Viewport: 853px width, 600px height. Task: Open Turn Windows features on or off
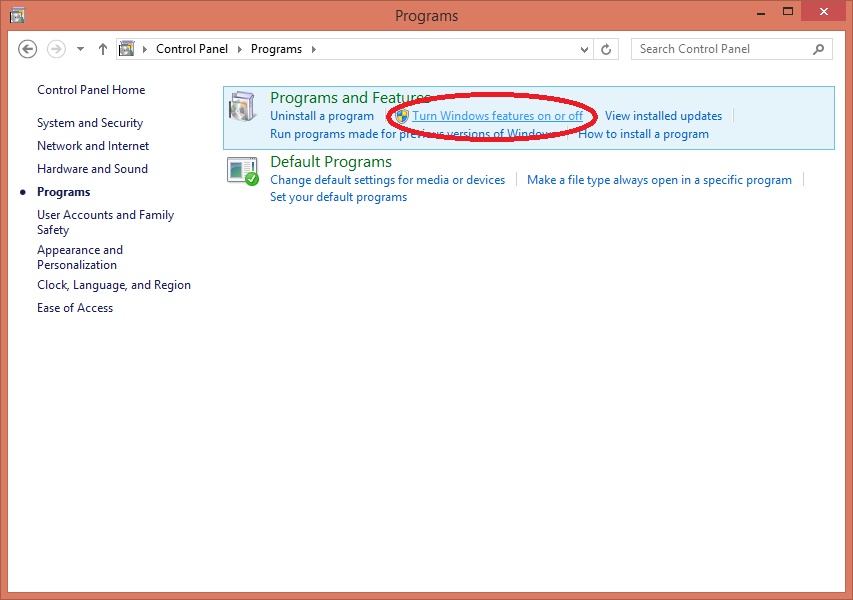pos(497,116)
